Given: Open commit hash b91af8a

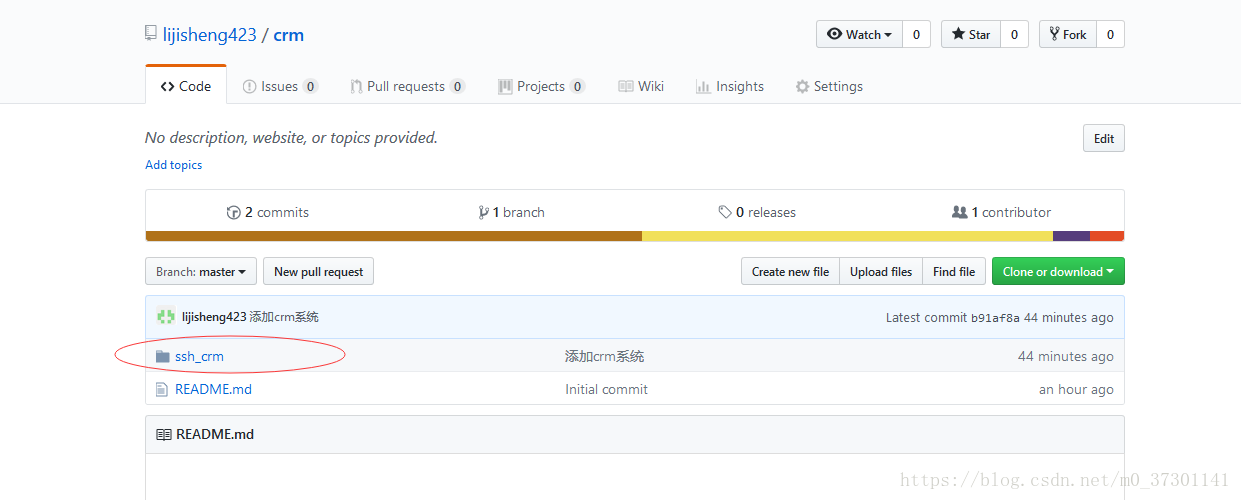Looking at the screenshot, I should pos(995,318).
